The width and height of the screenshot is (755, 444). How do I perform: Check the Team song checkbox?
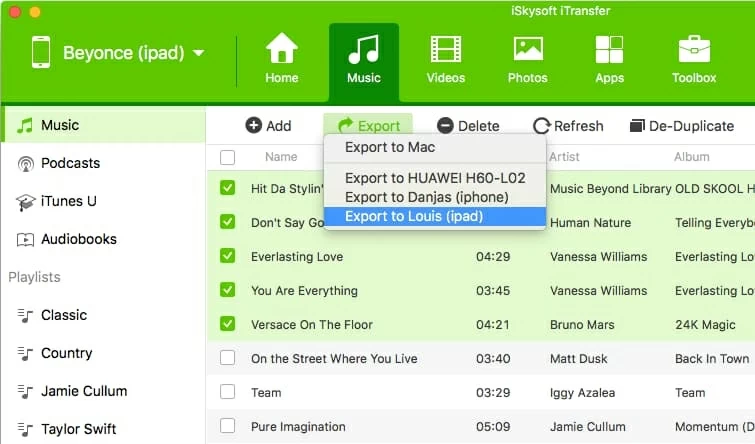[x=228, y=393]
